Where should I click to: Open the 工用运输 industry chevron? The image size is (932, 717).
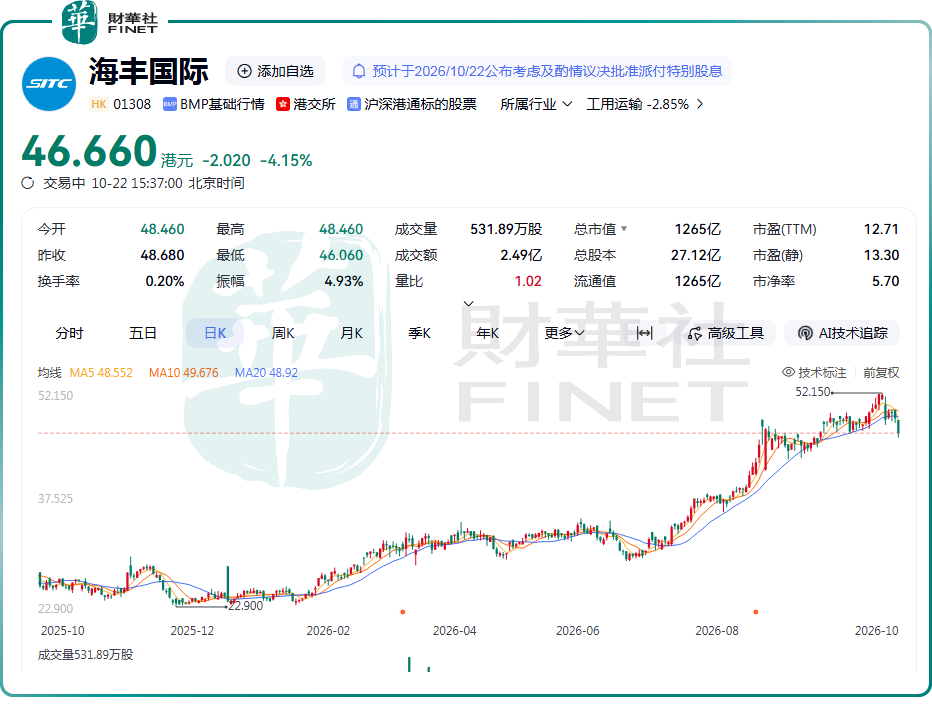coord(700,104)
